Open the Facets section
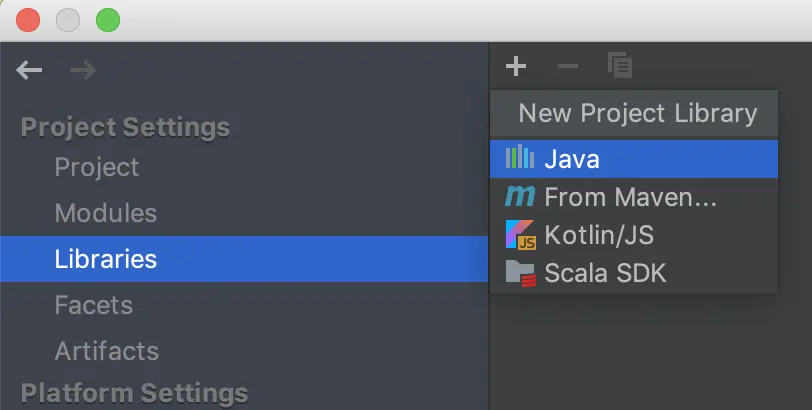This screenshot has height=410, width=812. [94, 305]
